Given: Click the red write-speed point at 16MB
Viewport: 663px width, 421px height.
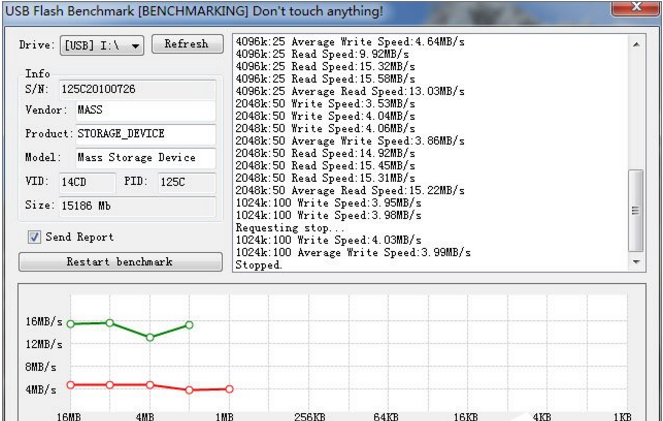Looking at the screenshot, I should pos(71,385).
